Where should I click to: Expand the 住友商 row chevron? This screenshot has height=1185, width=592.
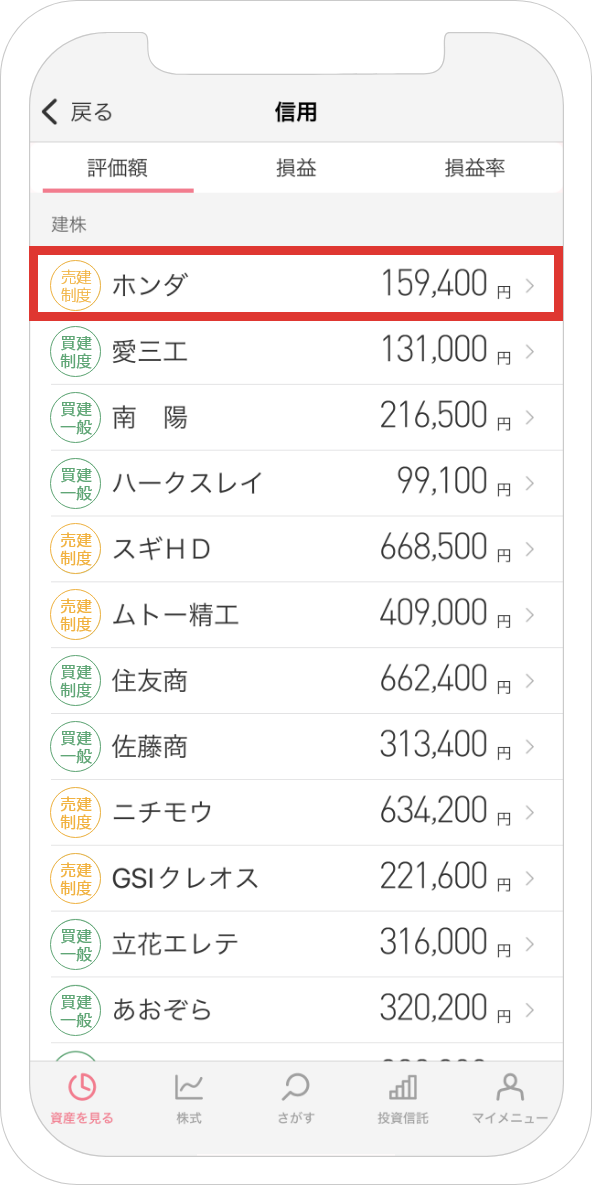[530, 680]
